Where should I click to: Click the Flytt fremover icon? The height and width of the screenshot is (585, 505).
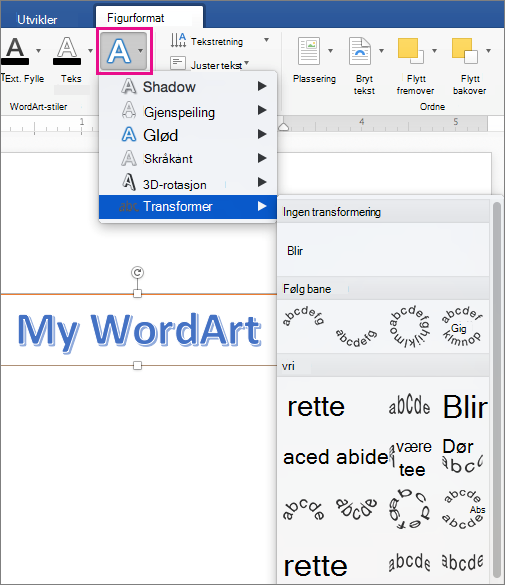411,51
